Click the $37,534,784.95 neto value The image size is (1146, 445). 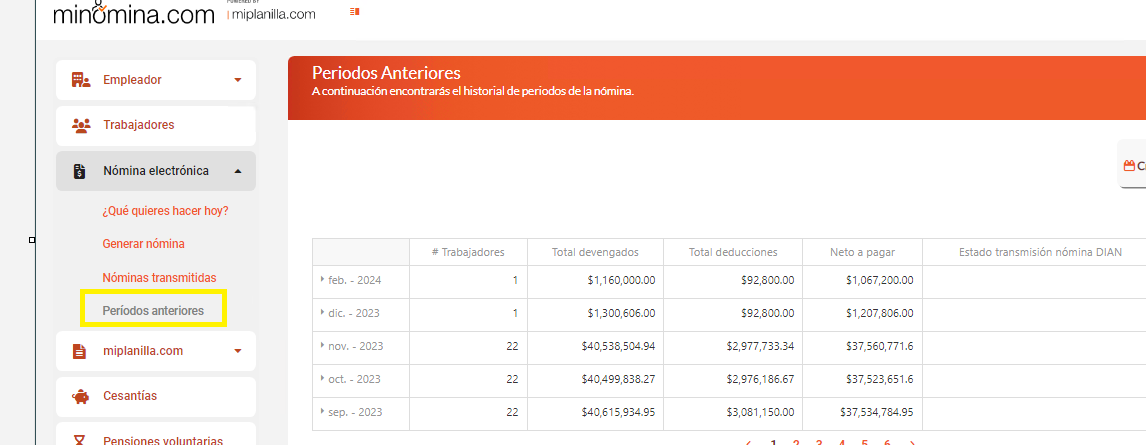876,412
